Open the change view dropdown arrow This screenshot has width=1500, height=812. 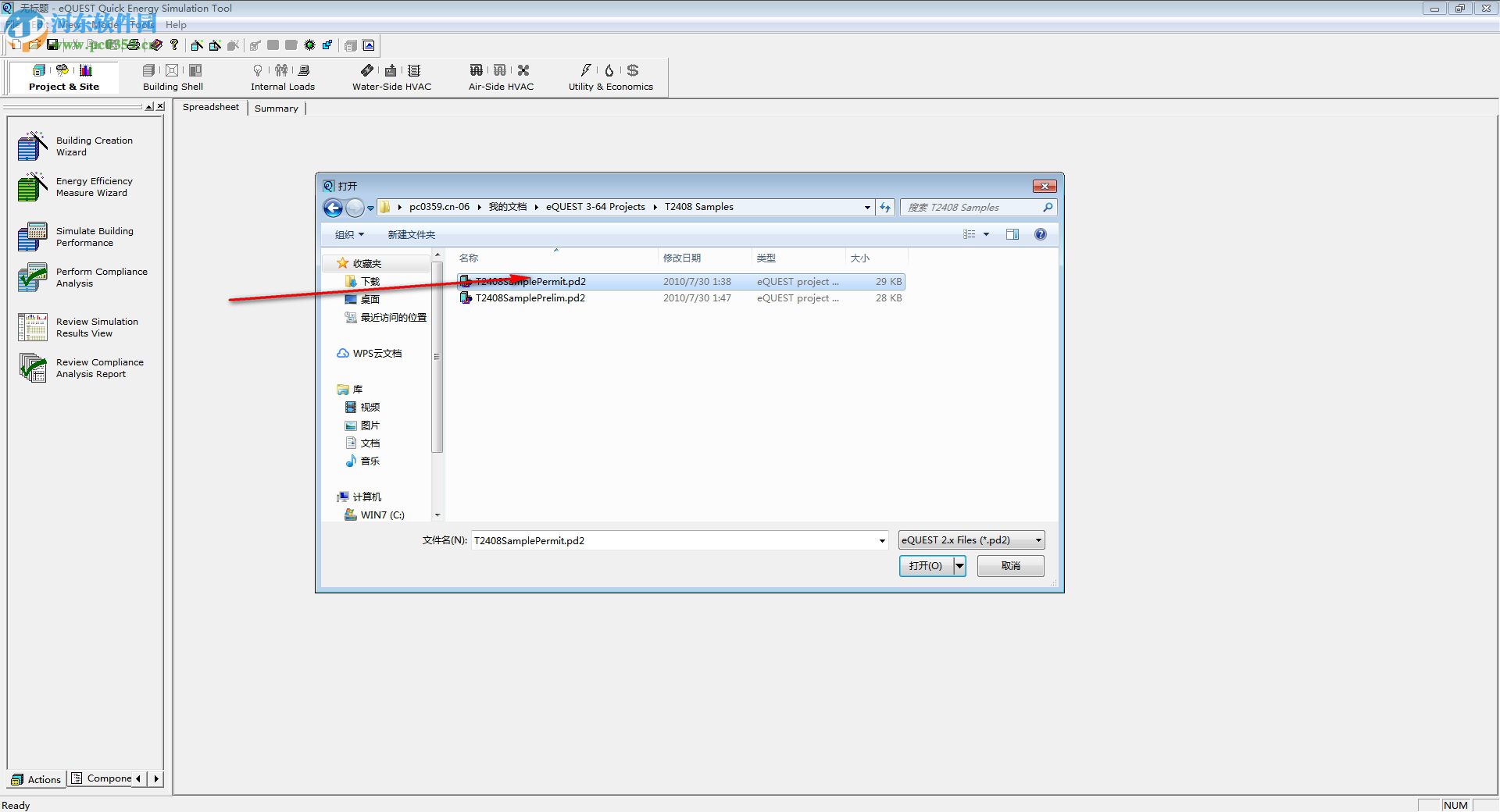(986, 234)
